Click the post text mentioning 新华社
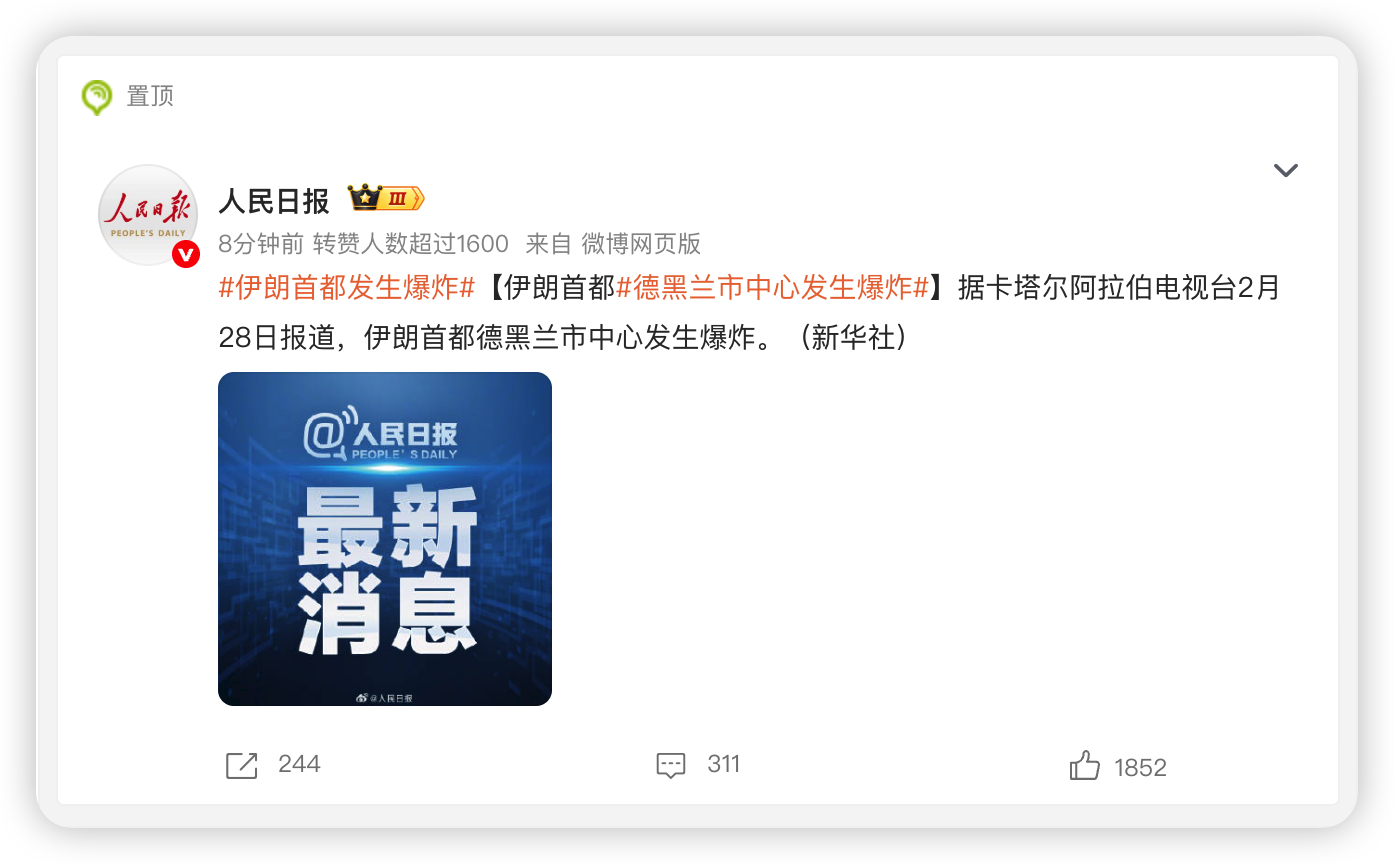This screenshot has height=864, width=1394. tap(750, 314)
